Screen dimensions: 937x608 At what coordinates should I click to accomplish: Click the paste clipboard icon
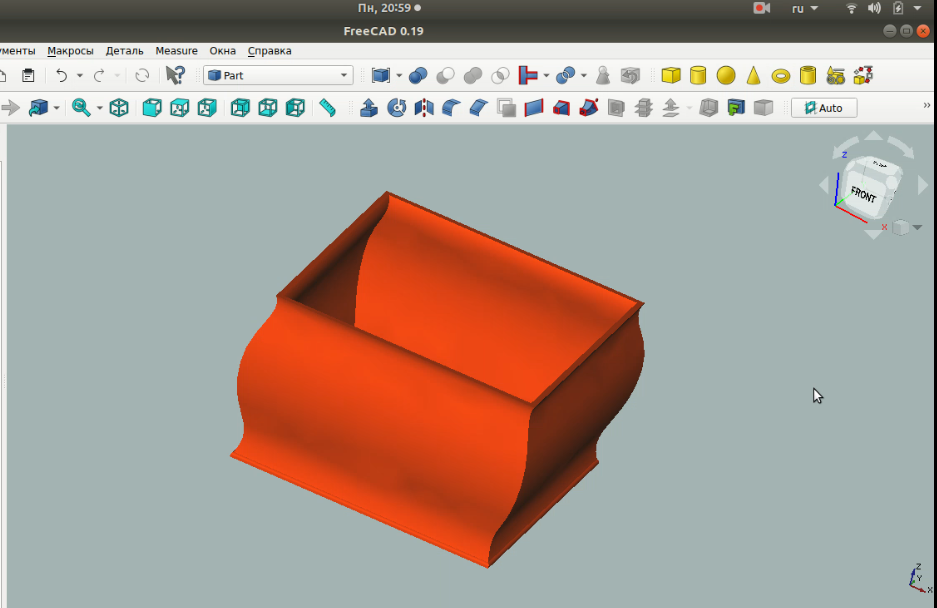pyautogui.click(x=27, y=75)
